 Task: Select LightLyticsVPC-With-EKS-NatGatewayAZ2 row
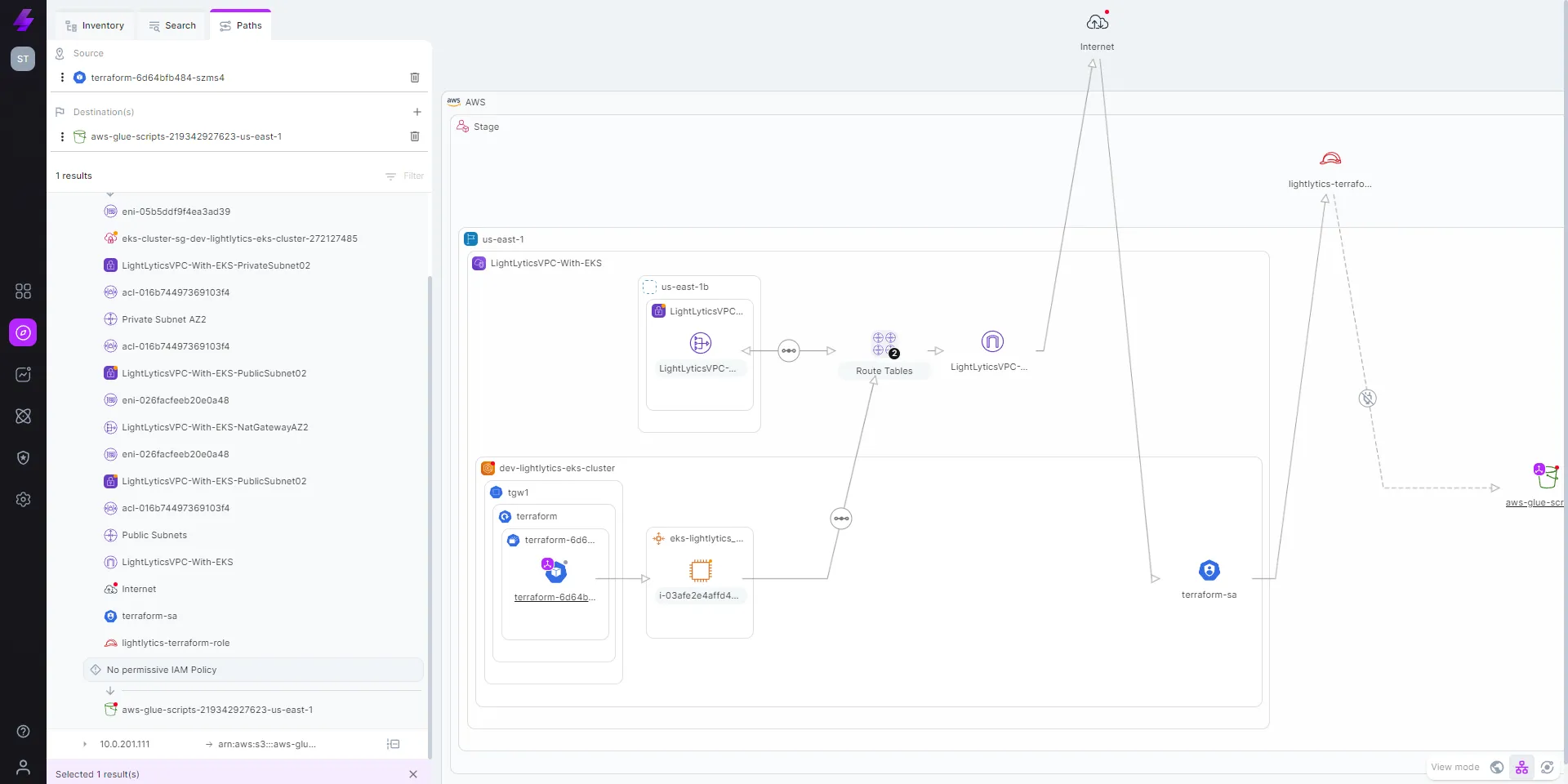pos(215,427)
